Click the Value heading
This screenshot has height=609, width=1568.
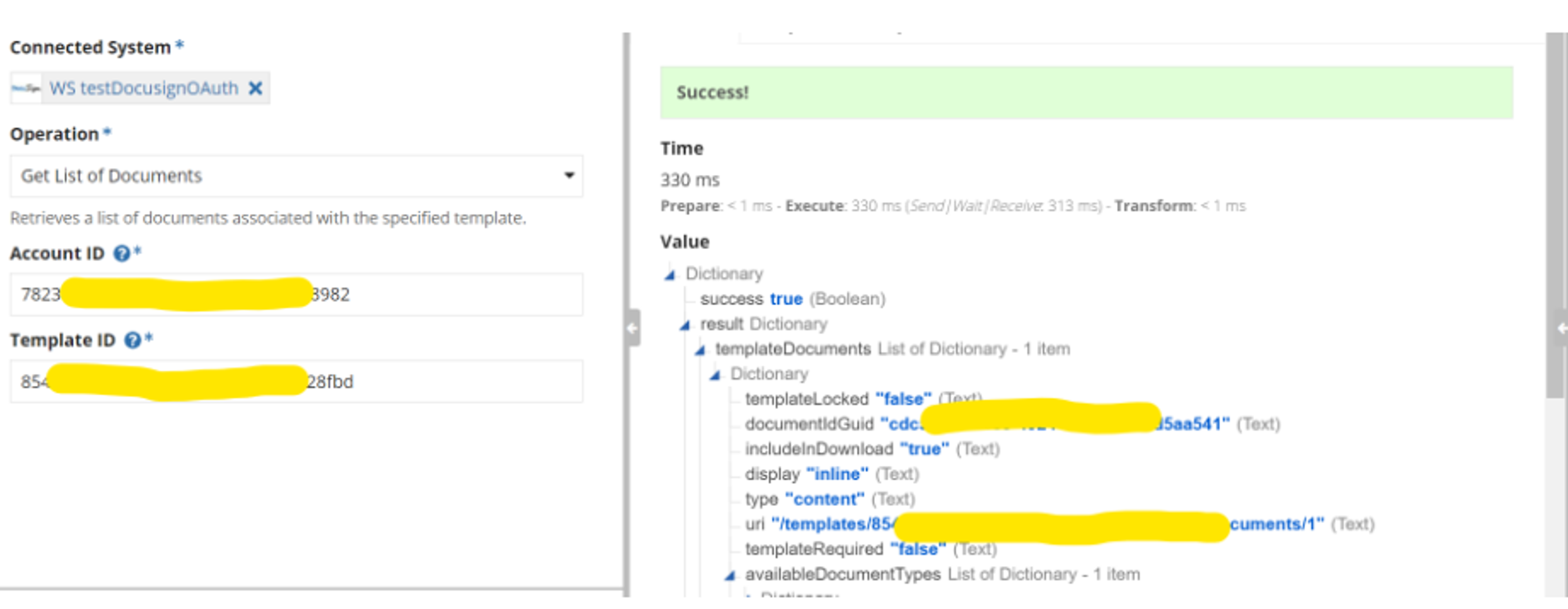(685, 242)
